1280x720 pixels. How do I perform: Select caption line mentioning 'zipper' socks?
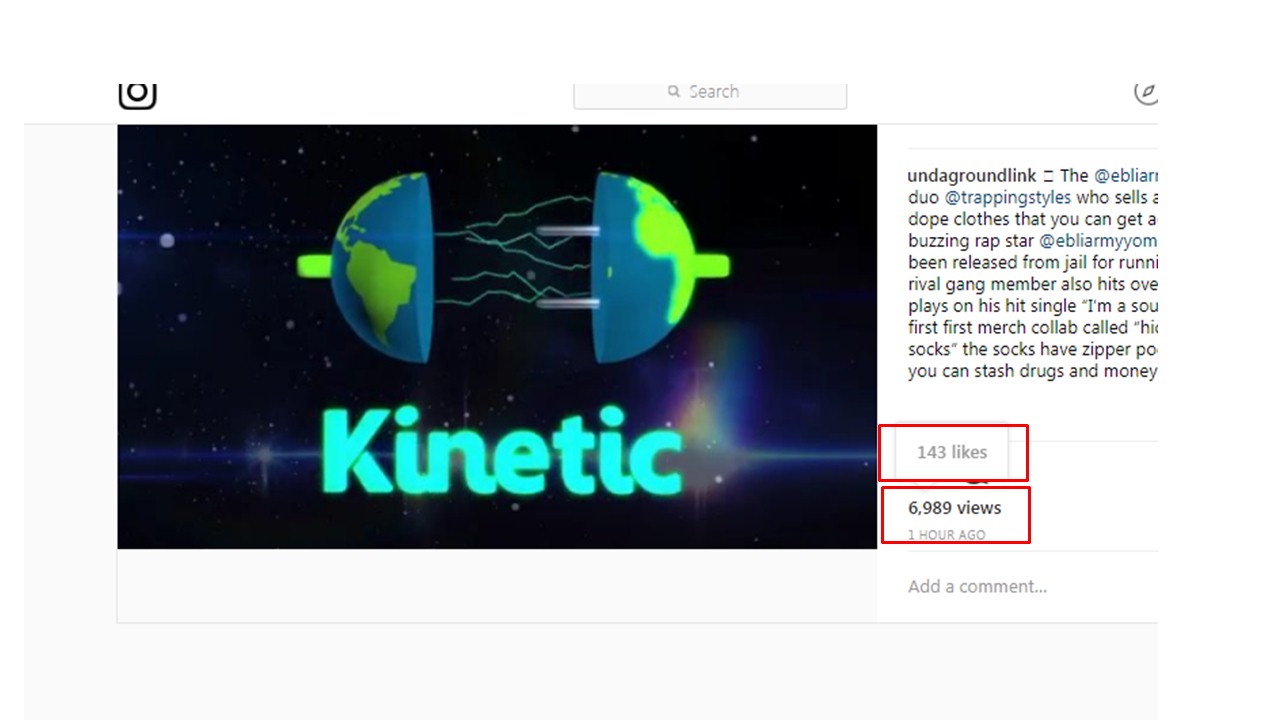[x=1032, y=350]
